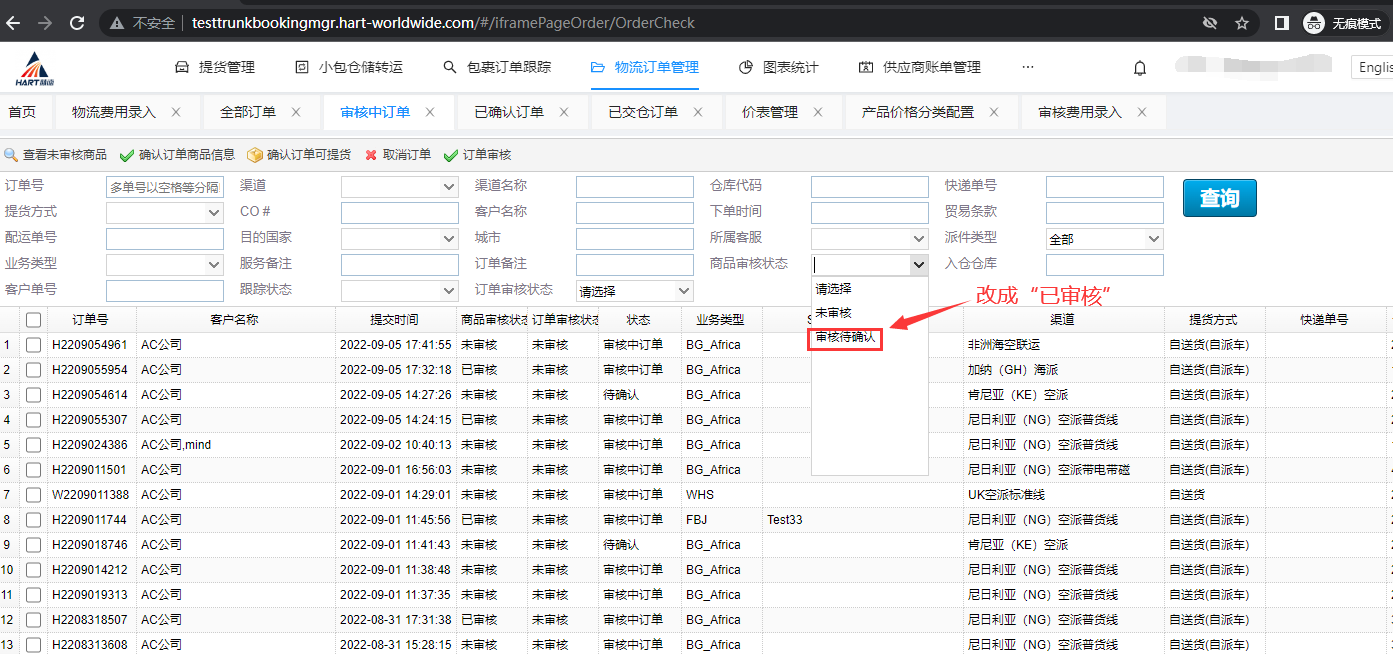The height and width of the screenshot is (654, 1393).
Task: Click the notification bell icon
Action: (x=1139, y=68)
